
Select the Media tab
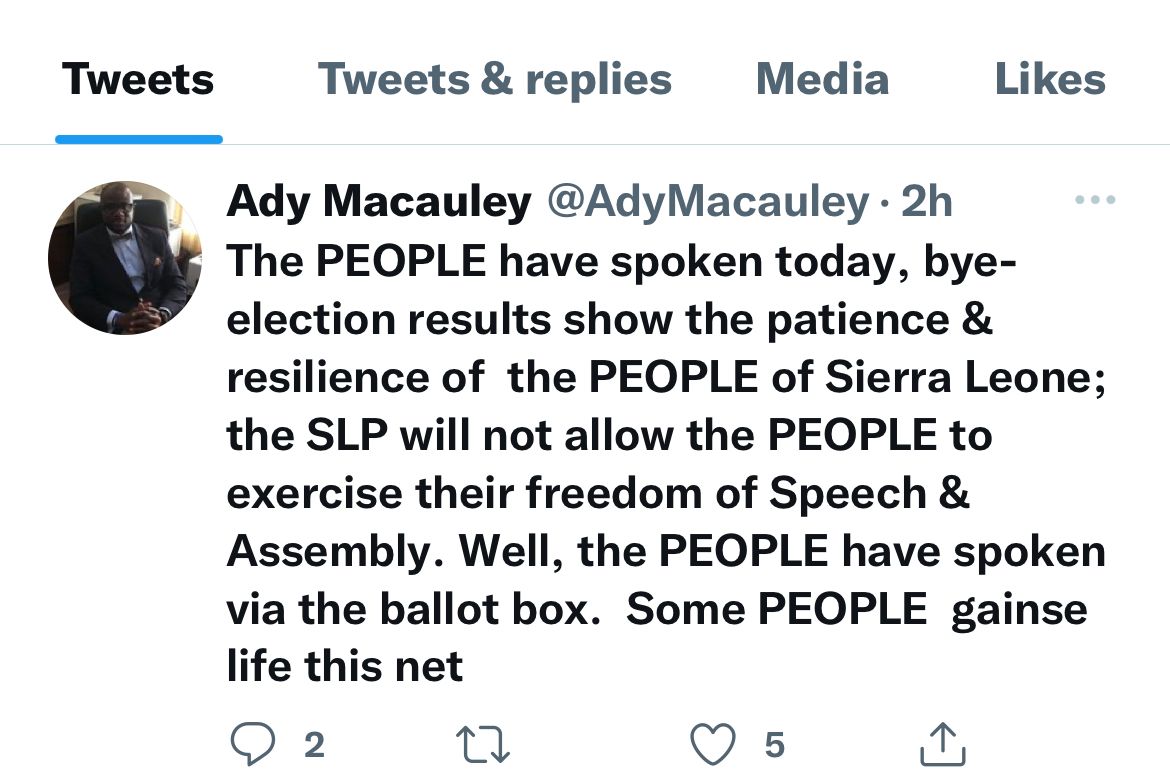822,79
